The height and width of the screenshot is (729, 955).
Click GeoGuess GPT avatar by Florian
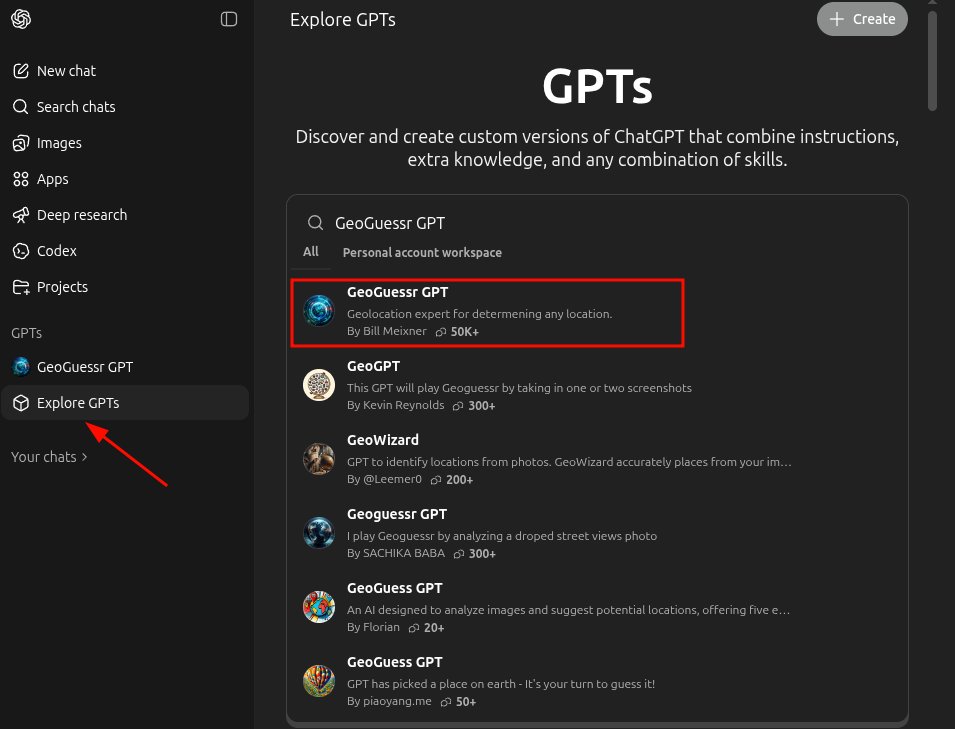coord(319,607)
